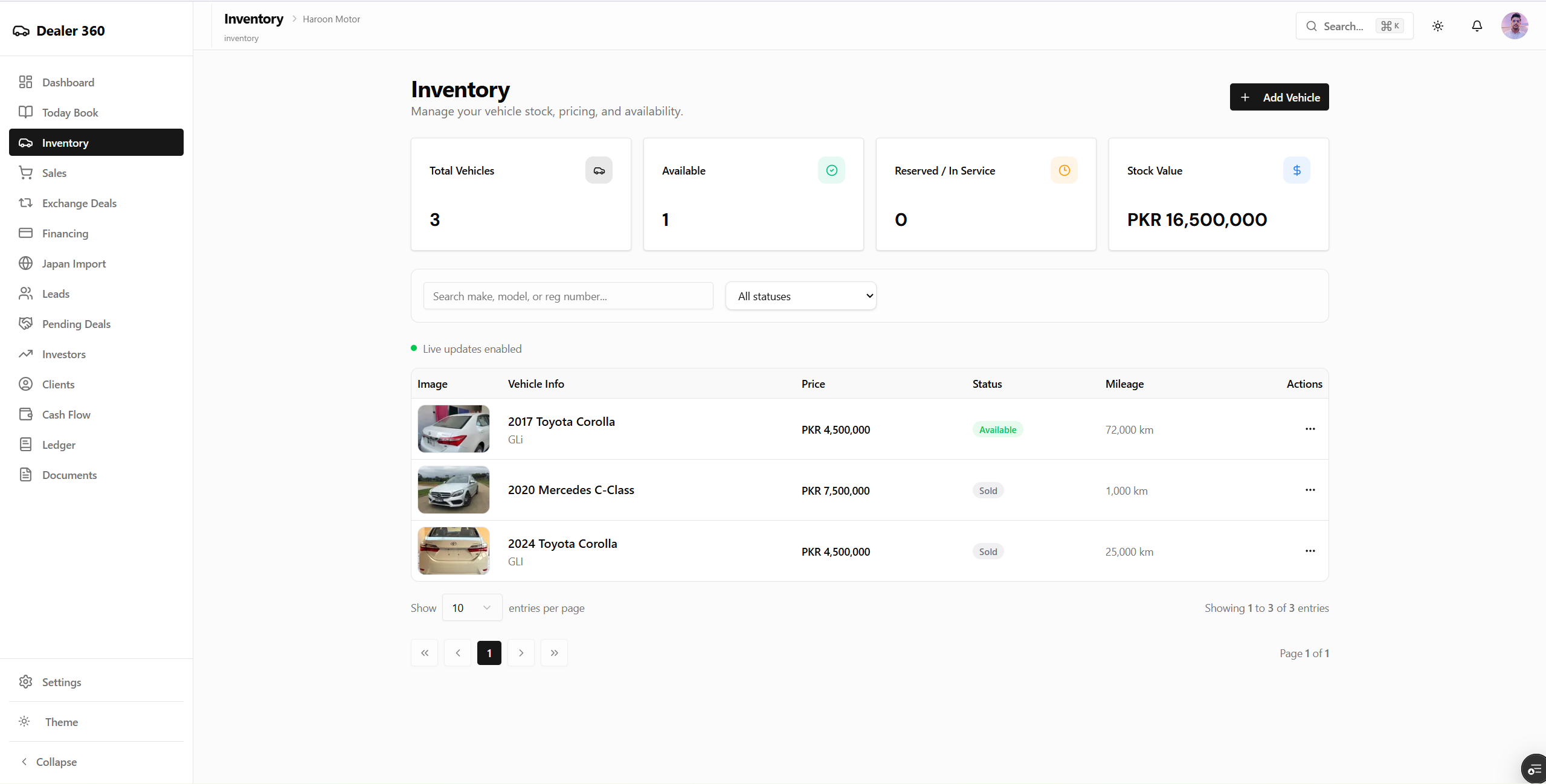Click the Documents file icon
The width and height of the screenshot is (1546, 784).
click(25, 474)
